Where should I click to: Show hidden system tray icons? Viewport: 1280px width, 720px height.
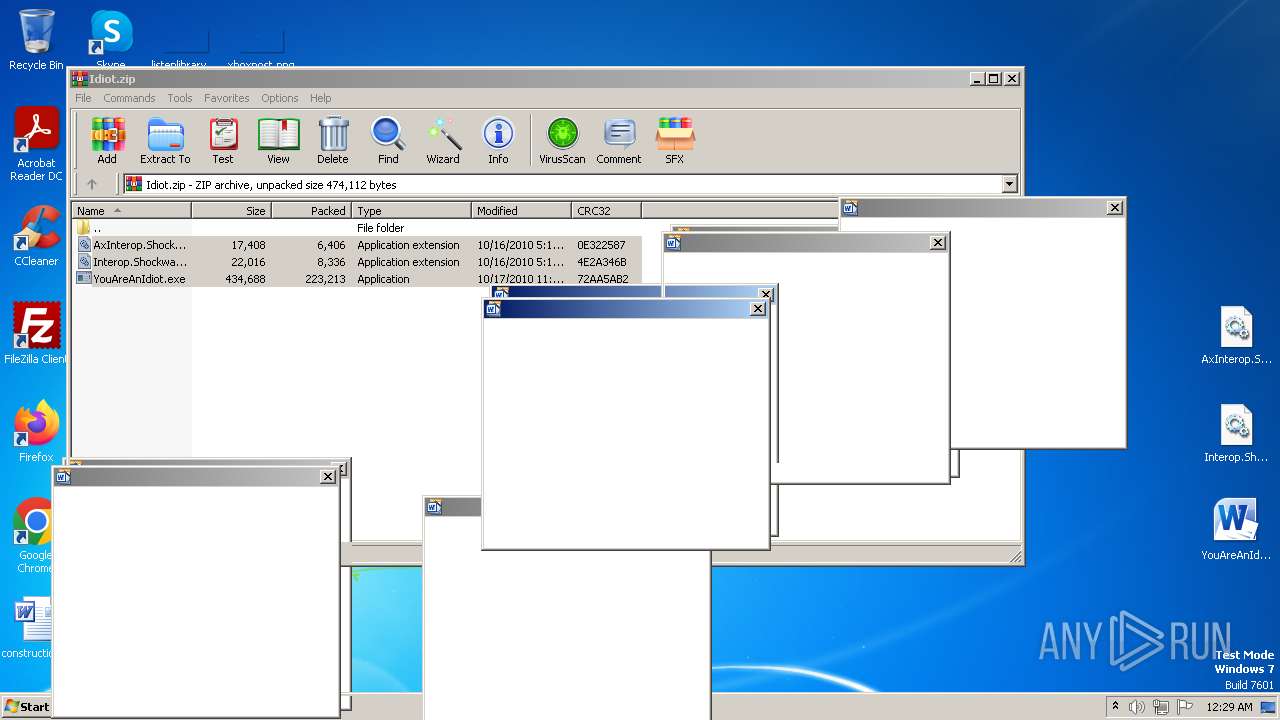pos(1115,707)
